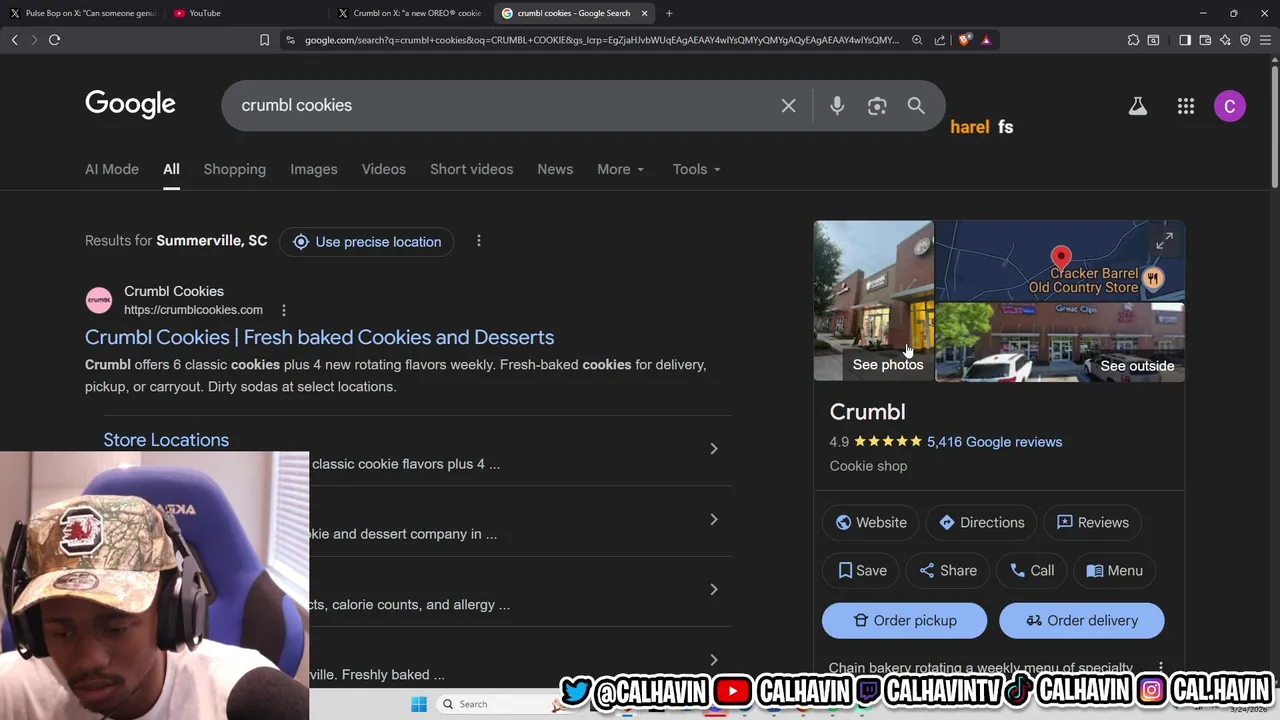Viewport: 1280px width, 720px height.
Task: Open the Google account avatar
Action: point(1230,106)
